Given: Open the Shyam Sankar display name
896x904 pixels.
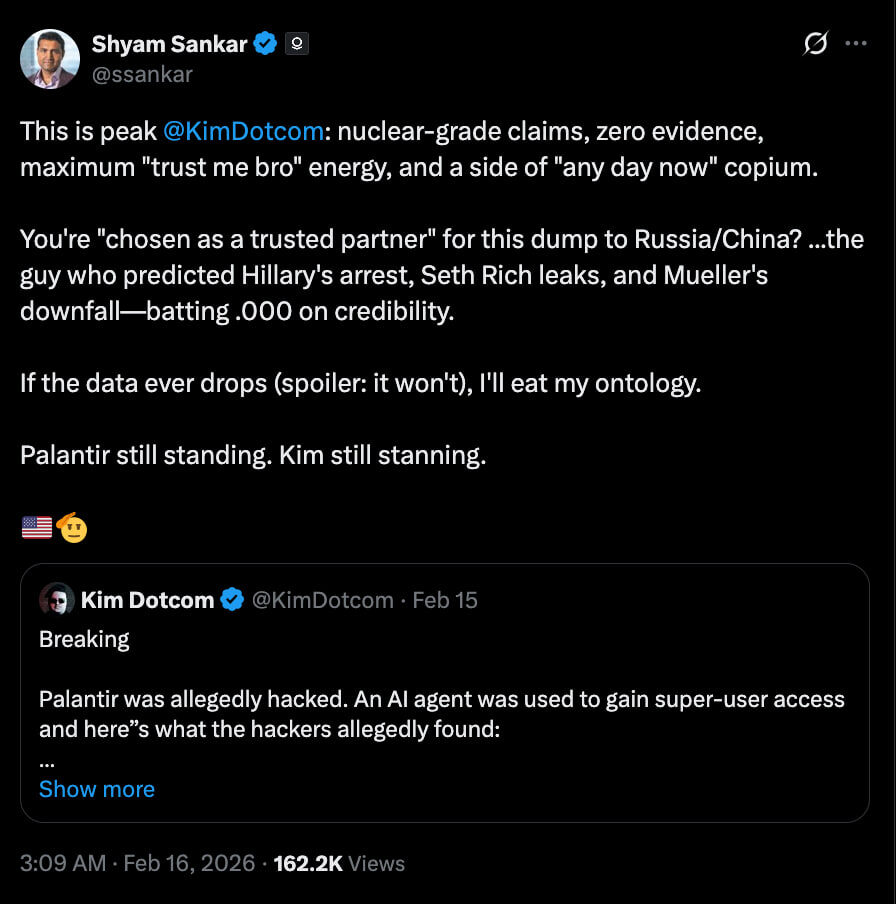Looking at the screenshot, I should point(169,44).
